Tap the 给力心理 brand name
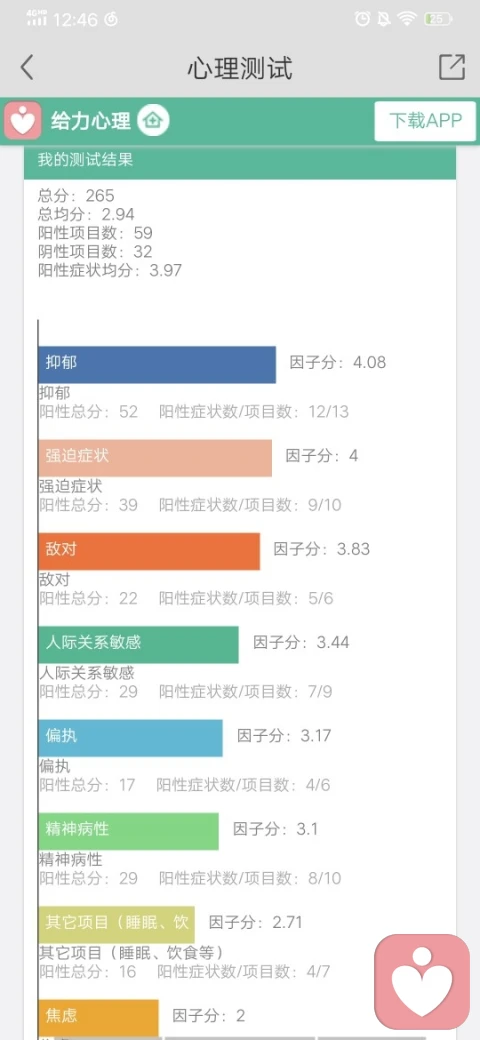The image size is (480, 1040). tap(91, 121)
